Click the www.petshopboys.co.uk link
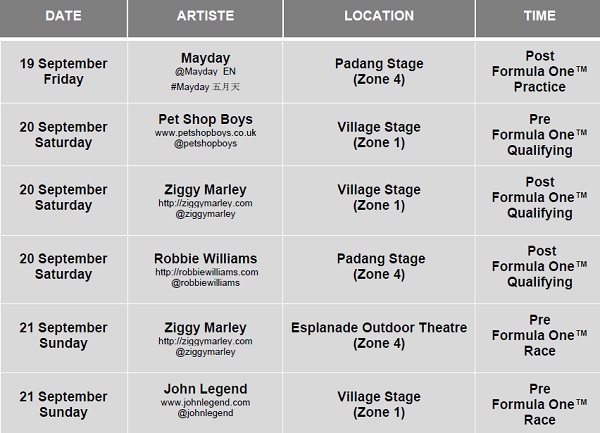 coord(205,133)
